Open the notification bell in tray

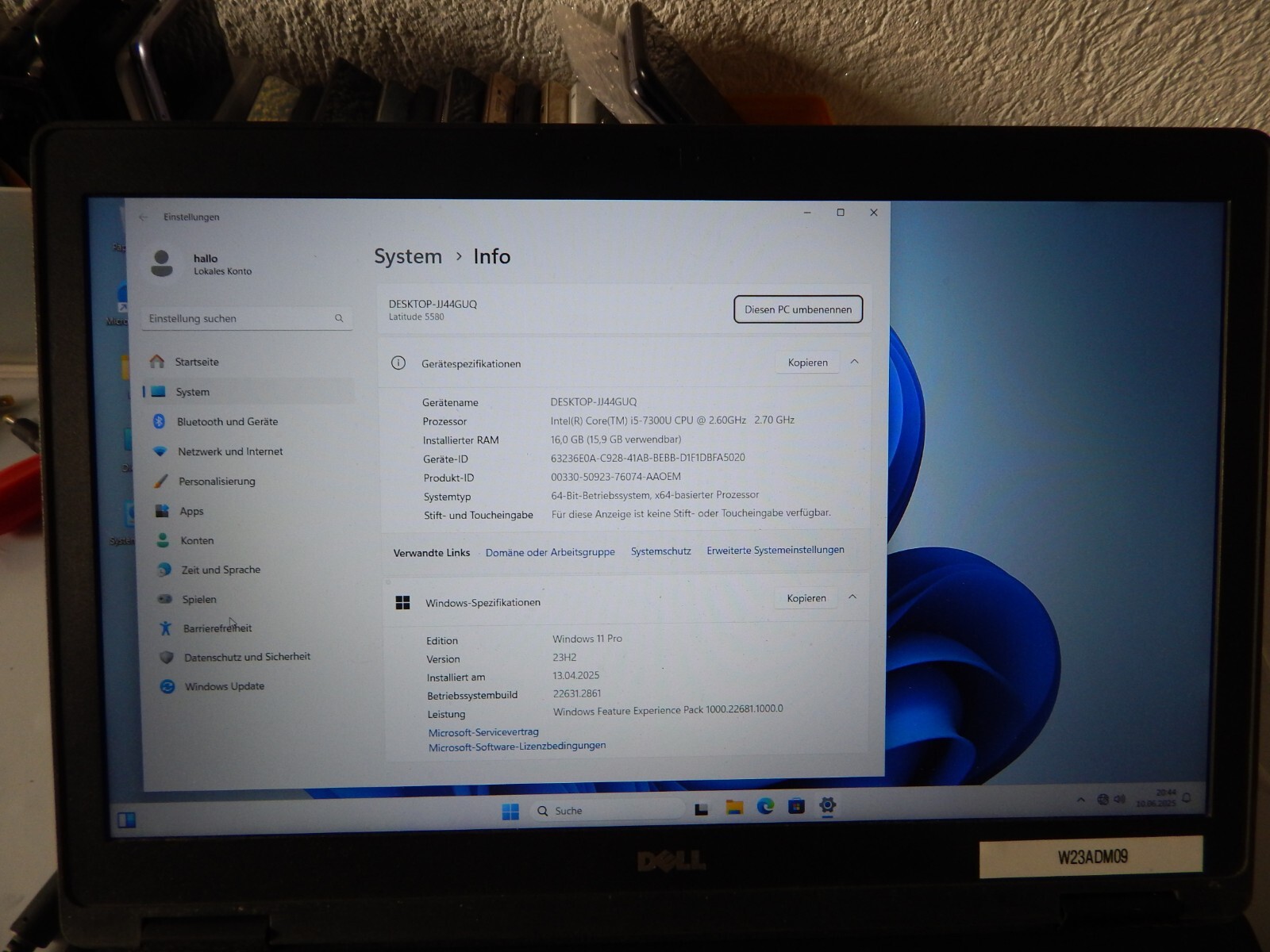pyautogui.click(x=1187, y=798)
